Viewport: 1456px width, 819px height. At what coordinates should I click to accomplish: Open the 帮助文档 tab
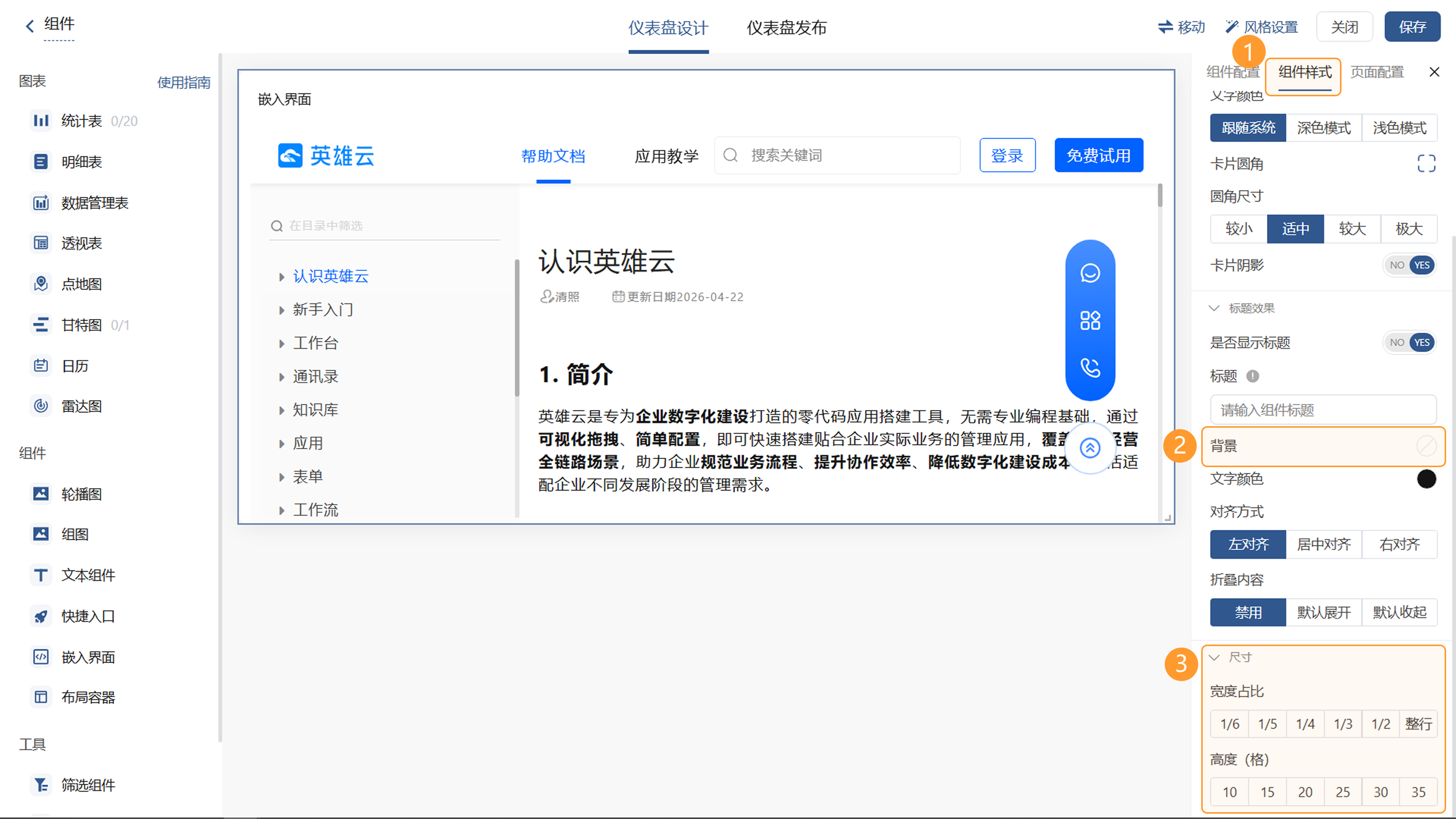pyautogui.click(x=553, y=156)
